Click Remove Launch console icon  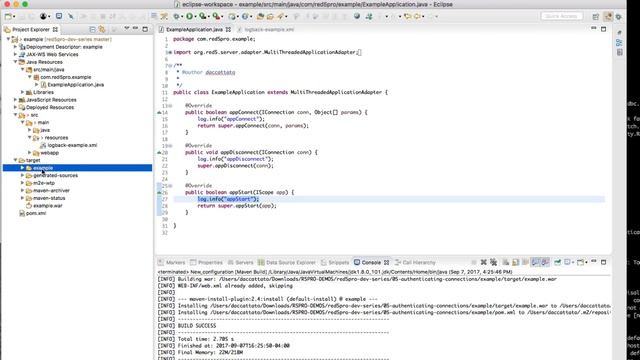[x=484, y=262]
